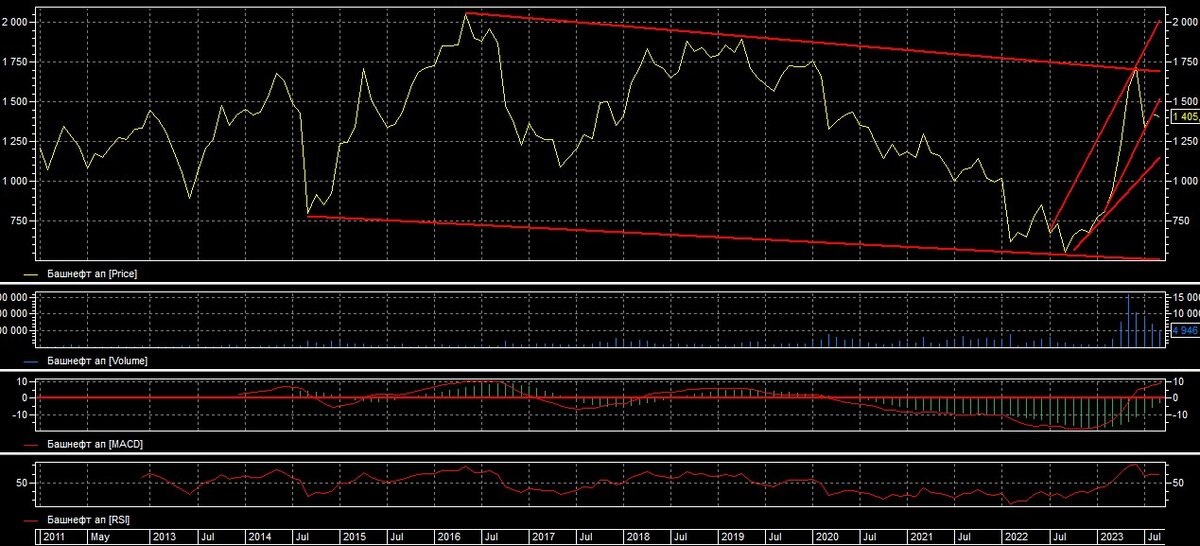Select 2013 on the time axis

point(163,538)
